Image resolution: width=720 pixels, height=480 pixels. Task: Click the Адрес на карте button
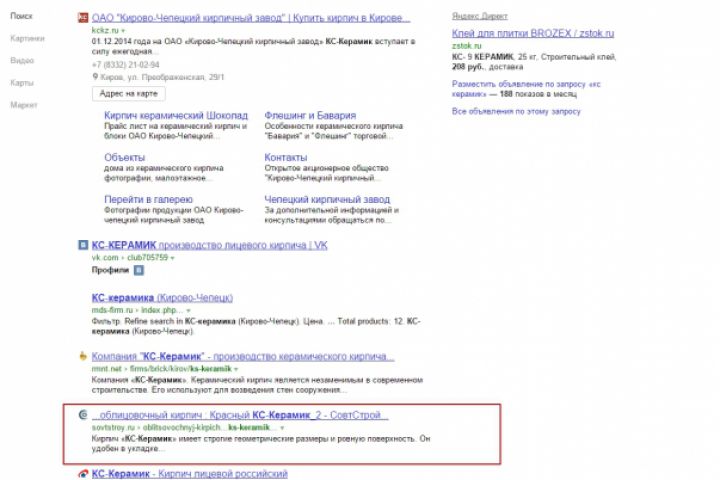click(129, 94)
